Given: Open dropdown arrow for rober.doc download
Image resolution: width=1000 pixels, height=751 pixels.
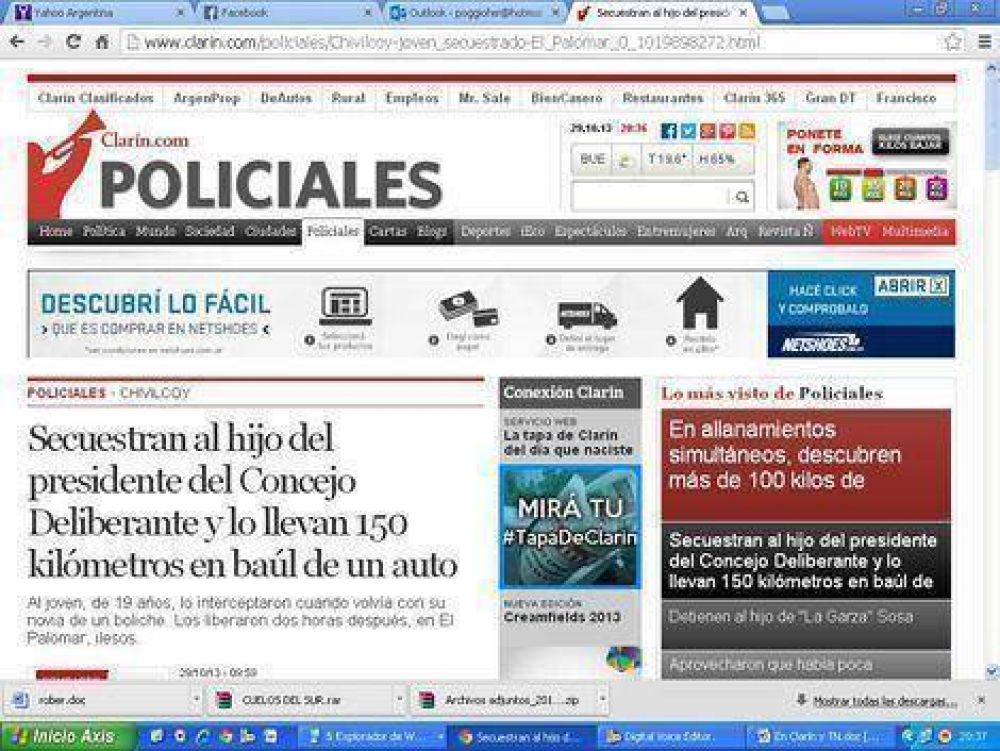Looking at the screenshot, I should coord(195,700).
